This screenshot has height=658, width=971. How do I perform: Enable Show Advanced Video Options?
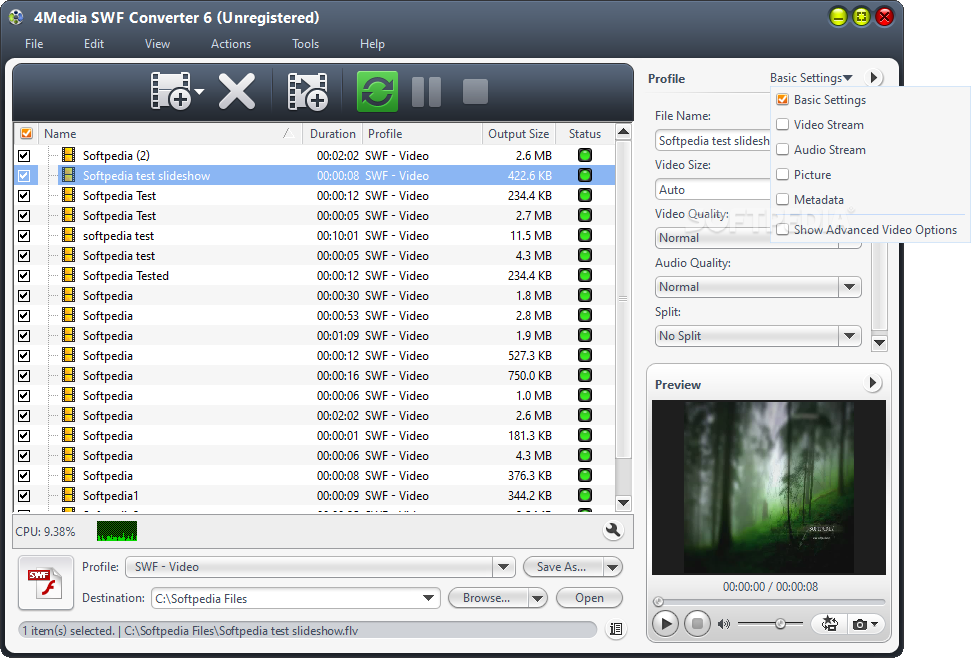tap(783, 230)
